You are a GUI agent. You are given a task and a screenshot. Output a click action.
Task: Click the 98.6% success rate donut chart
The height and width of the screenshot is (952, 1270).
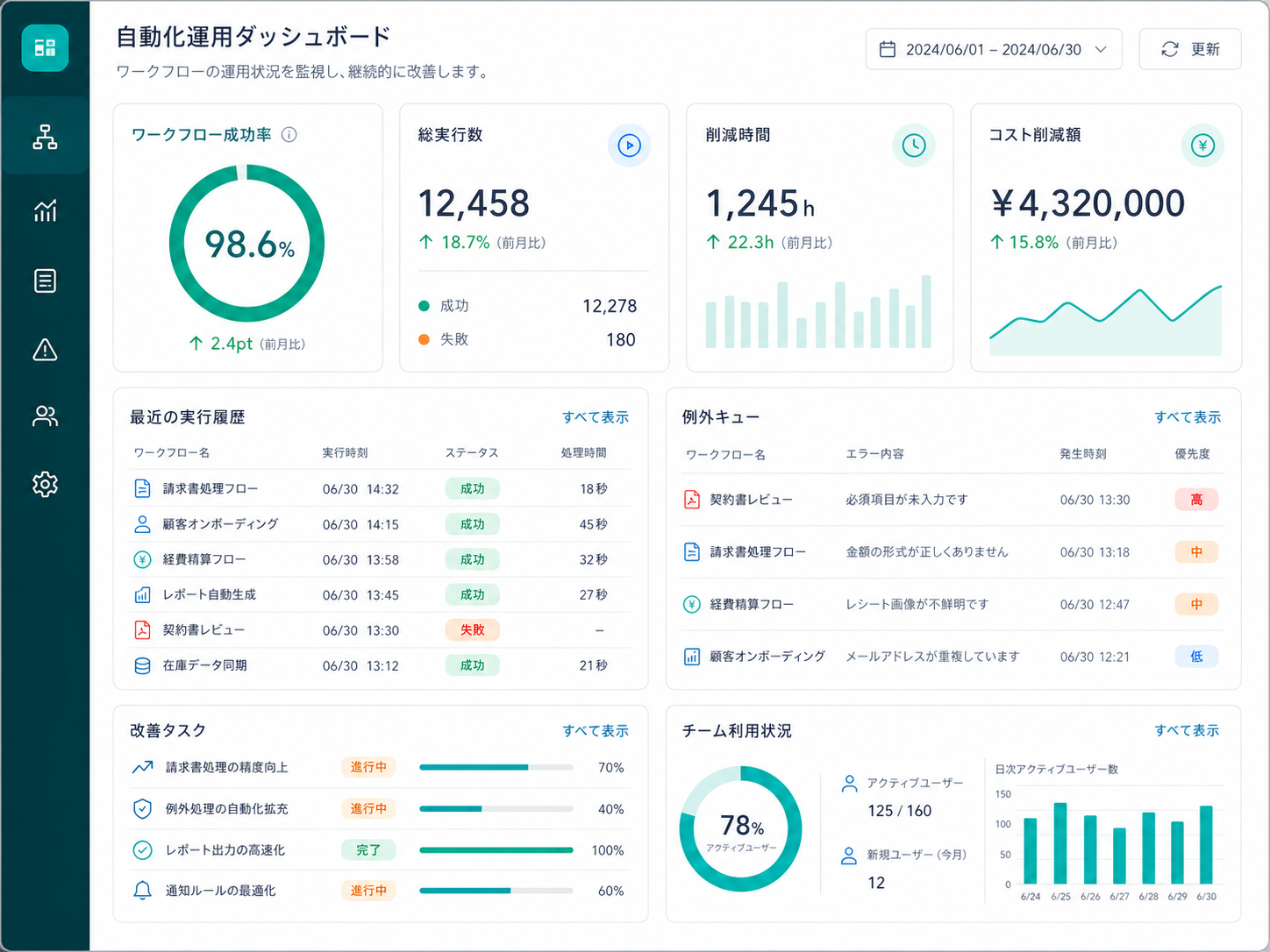247,244
